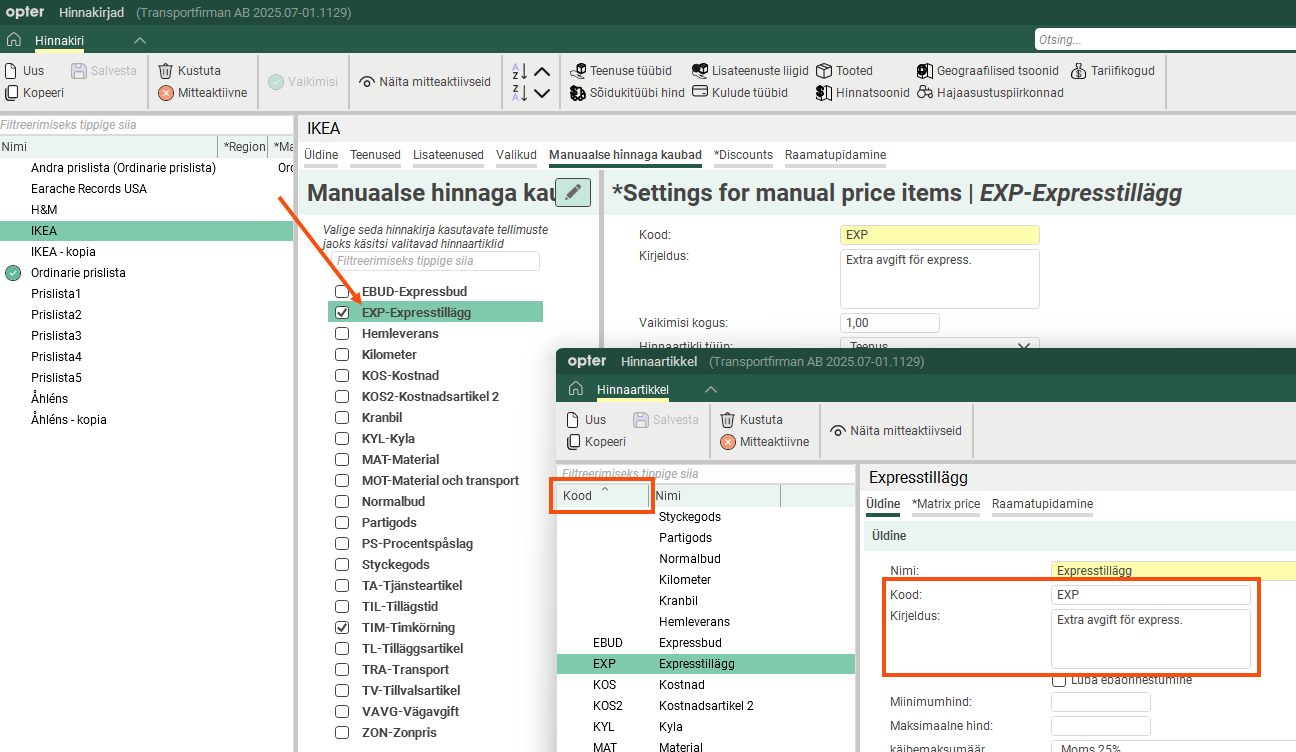The image size is (1296, 752).
Task: Collapse ribbon chevron next to Hinnakiri
Action: tap(140, 40)
